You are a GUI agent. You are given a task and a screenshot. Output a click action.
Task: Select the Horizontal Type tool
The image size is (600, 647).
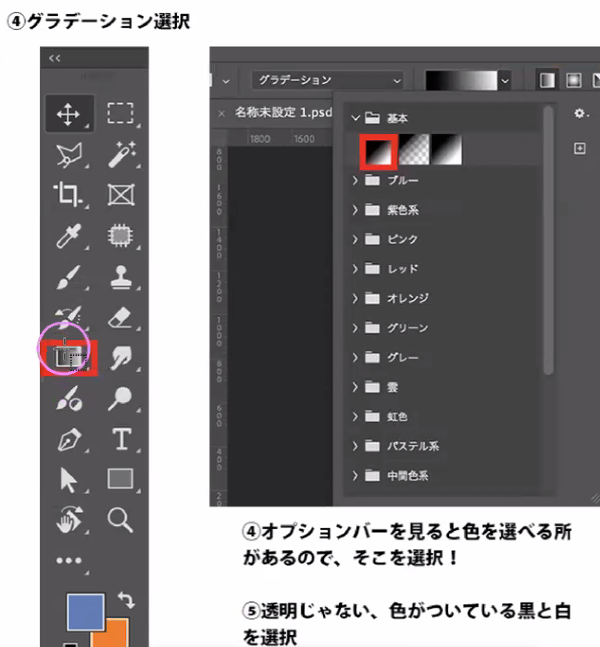coord(121,439)
